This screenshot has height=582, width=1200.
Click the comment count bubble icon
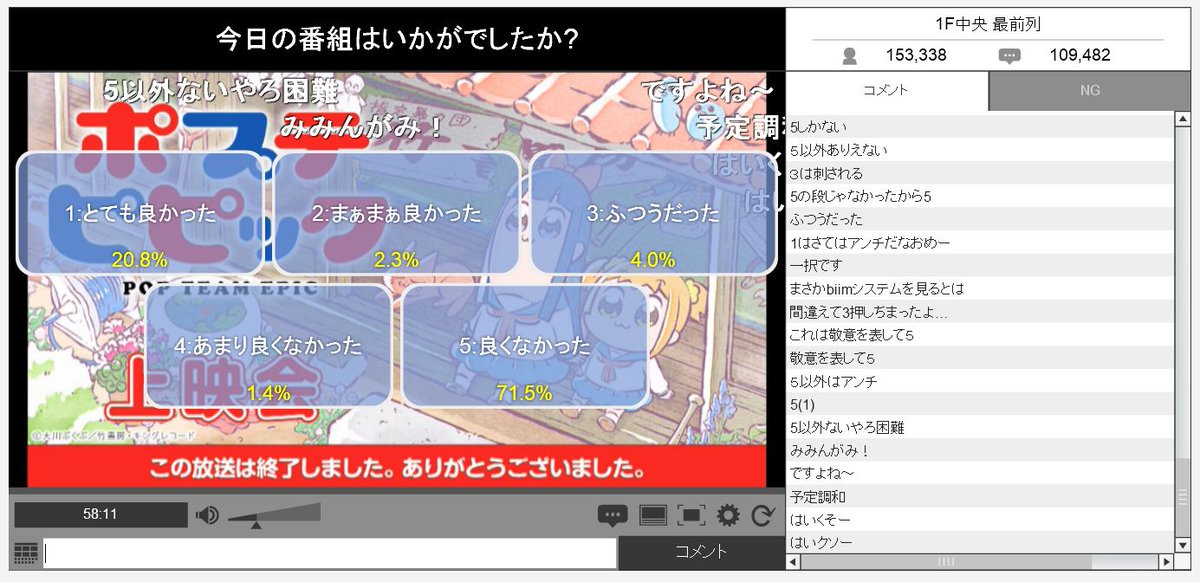tap(1010, 56)
